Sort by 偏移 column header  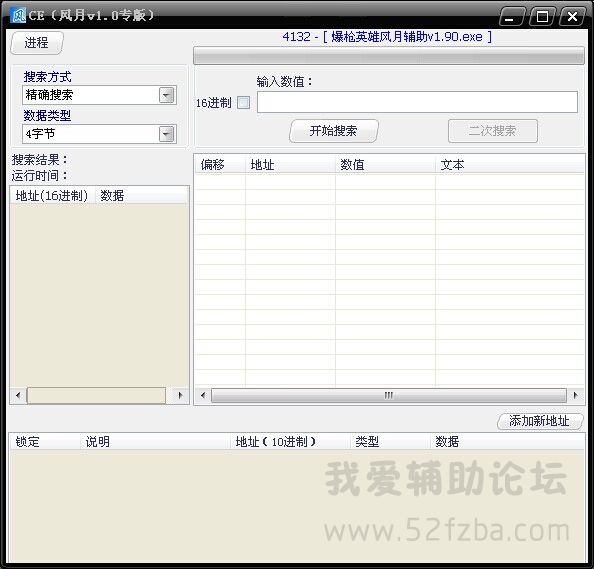220,165
